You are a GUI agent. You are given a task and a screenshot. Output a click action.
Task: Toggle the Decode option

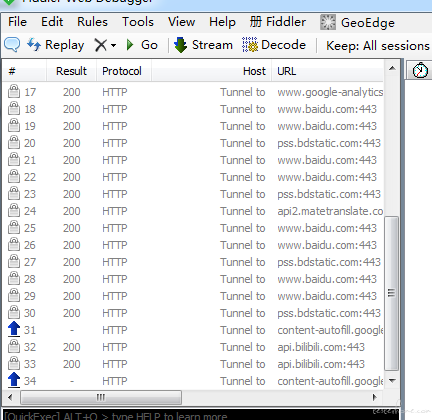pyautogui.click(x=274, y=45)
